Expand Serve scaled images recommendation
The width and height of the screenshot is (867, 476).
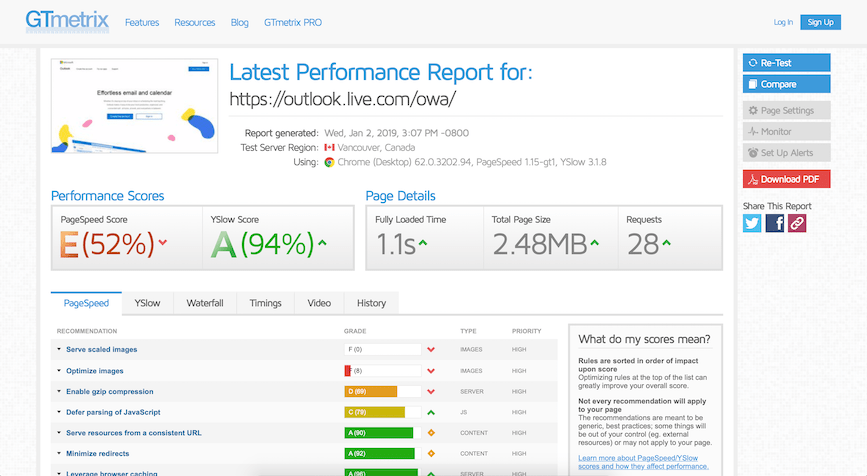pyautogui.click(x=101, y=349)
